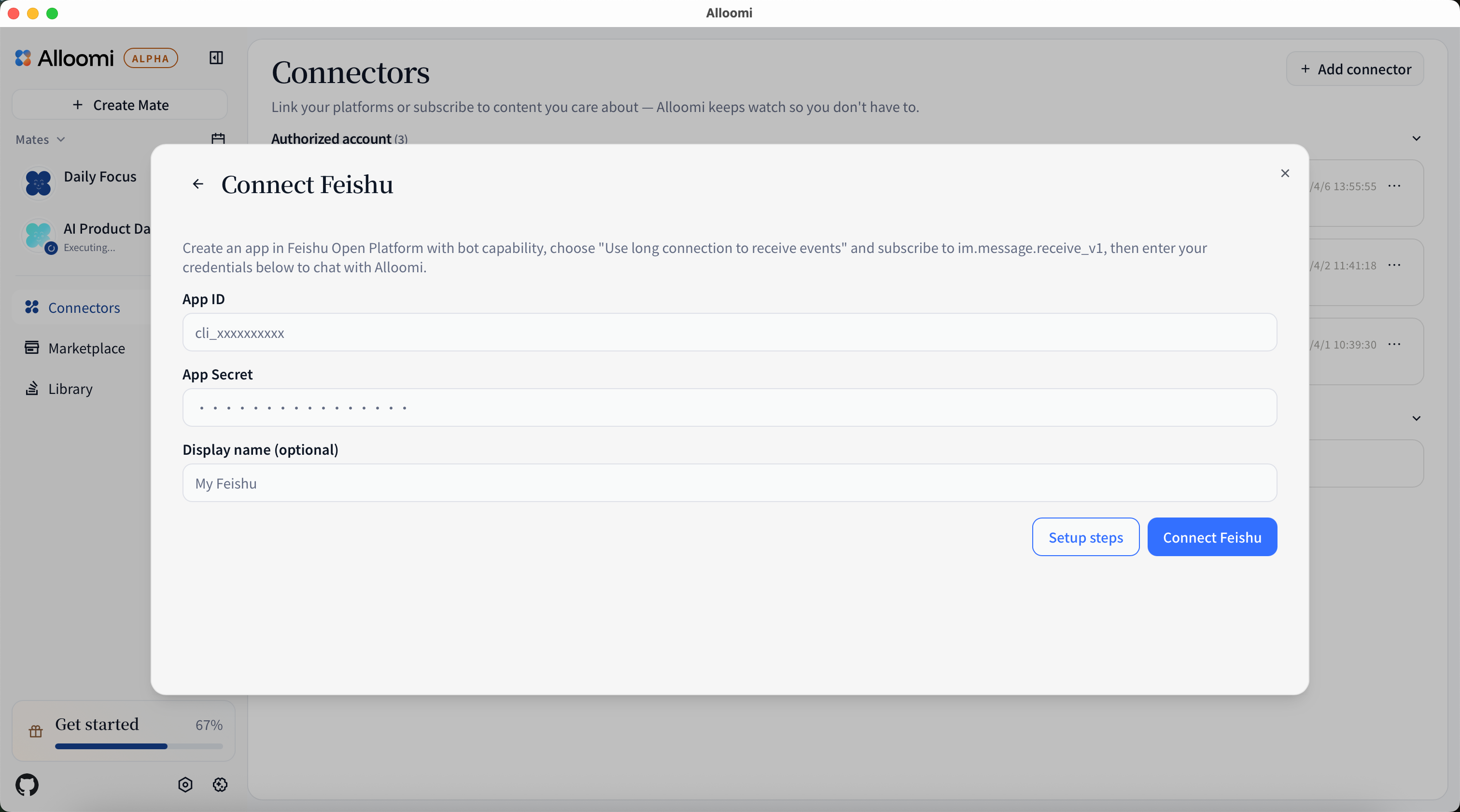The image size is (1460, 812).
Task: Close the Connect Feishu dialog
Action: 1285,173
